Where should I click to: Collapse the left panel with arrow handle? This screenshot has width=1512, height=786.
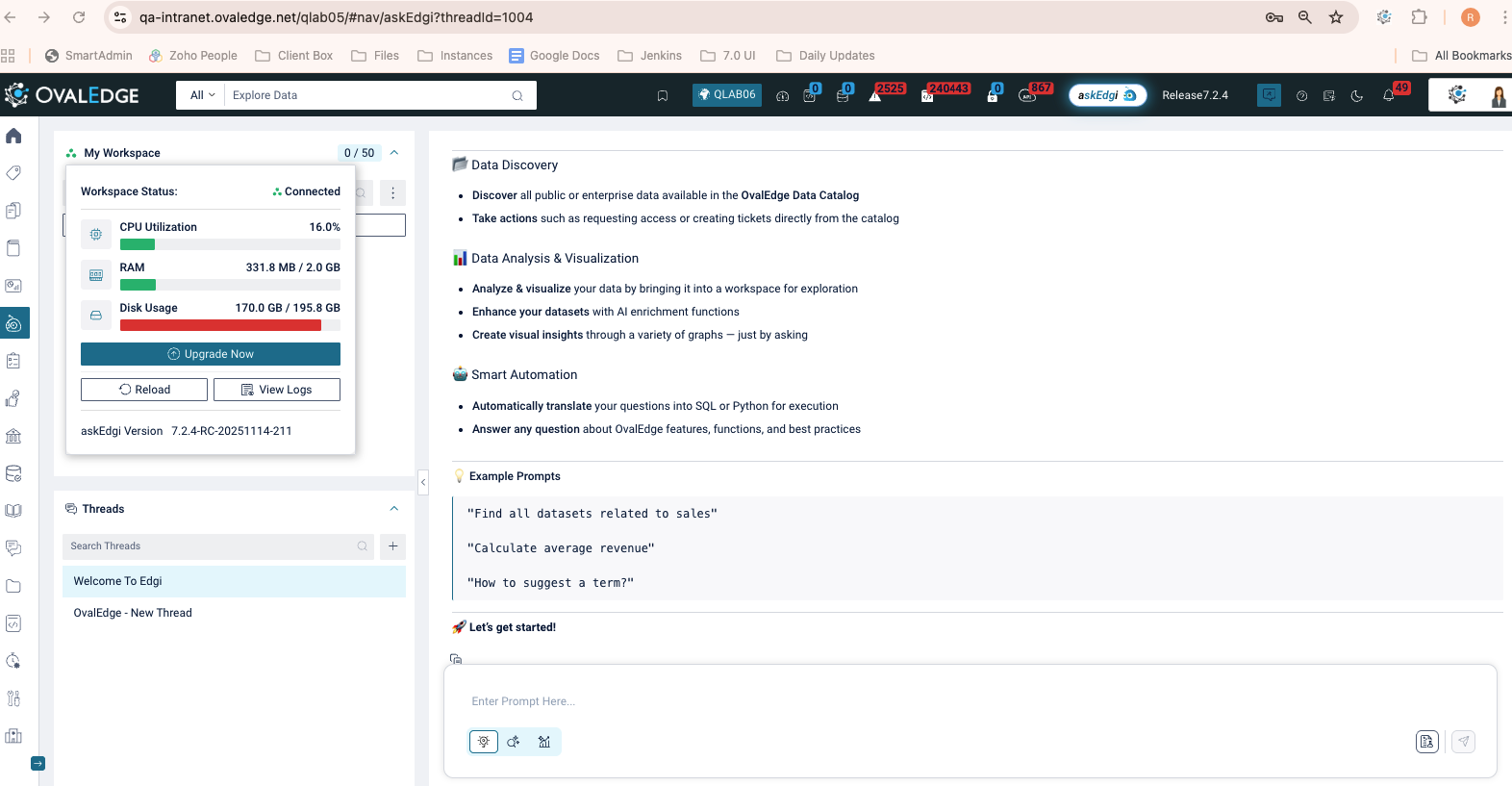click(x=423, y=482)
